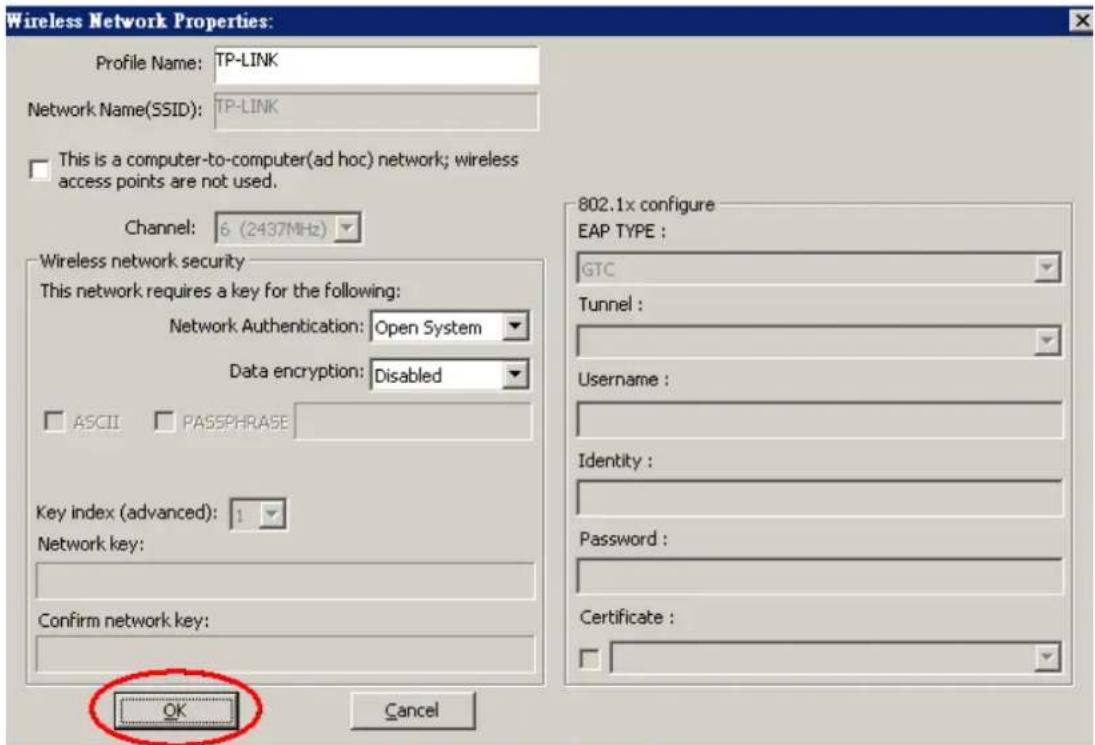
Task: Click the 'EAP TYPE :' label
Action: click(622, 231)
